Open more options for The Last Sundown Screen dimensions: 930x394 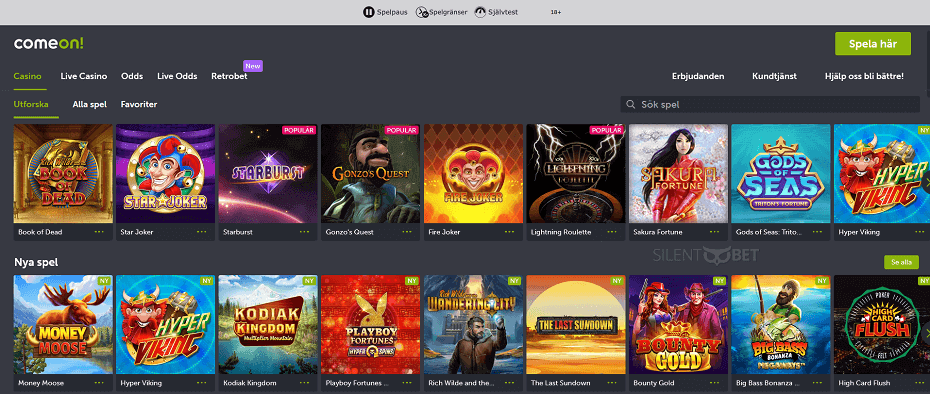click(612, 383)
